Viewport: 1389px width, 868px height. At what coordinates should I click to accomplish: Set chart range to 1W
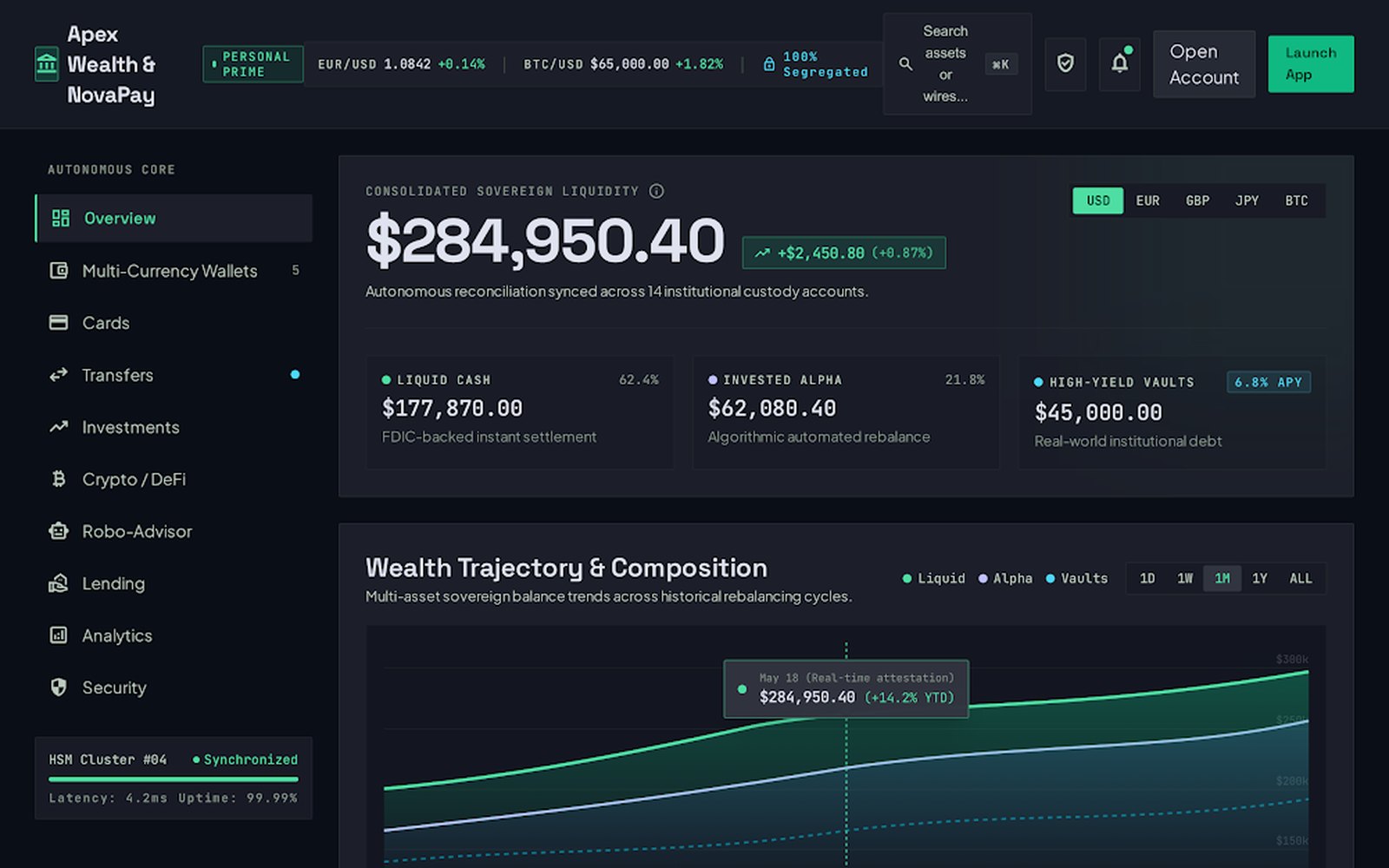(x=1184, y=578)
